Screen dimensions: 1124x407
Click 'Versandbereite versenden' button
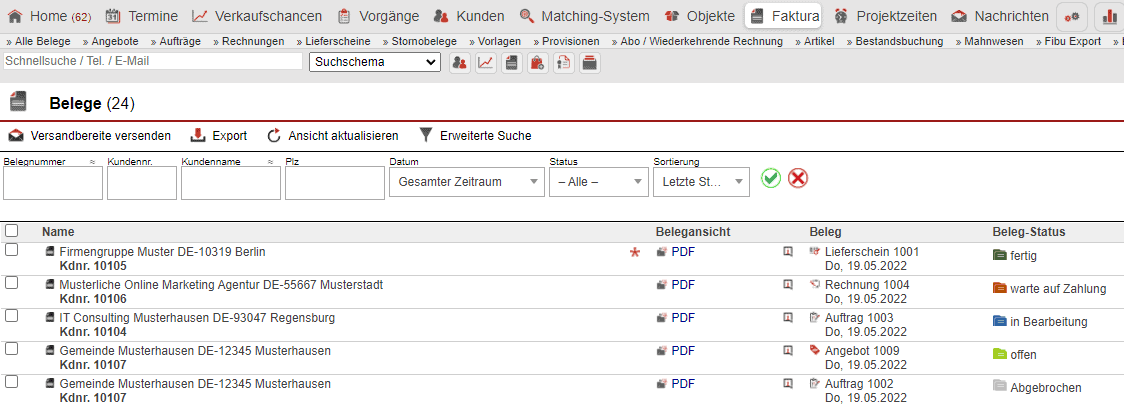tap(90, 135)
